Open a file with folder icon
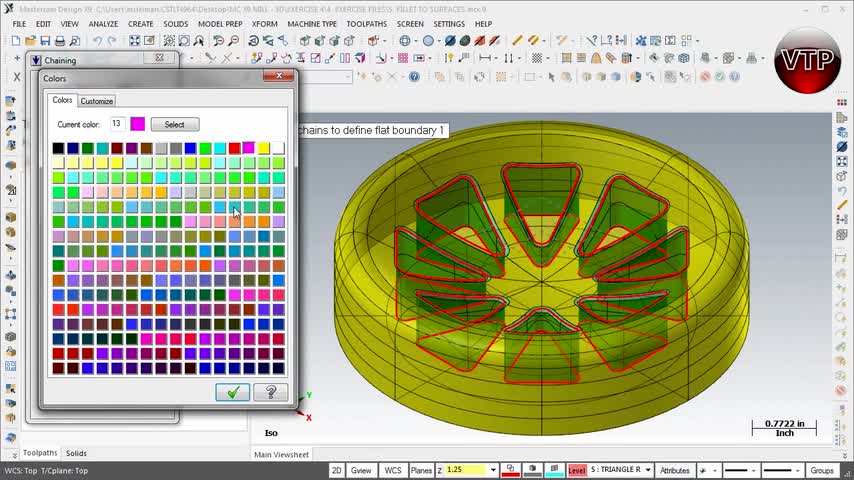The image size is (854, 480). [x=30, y=41]
